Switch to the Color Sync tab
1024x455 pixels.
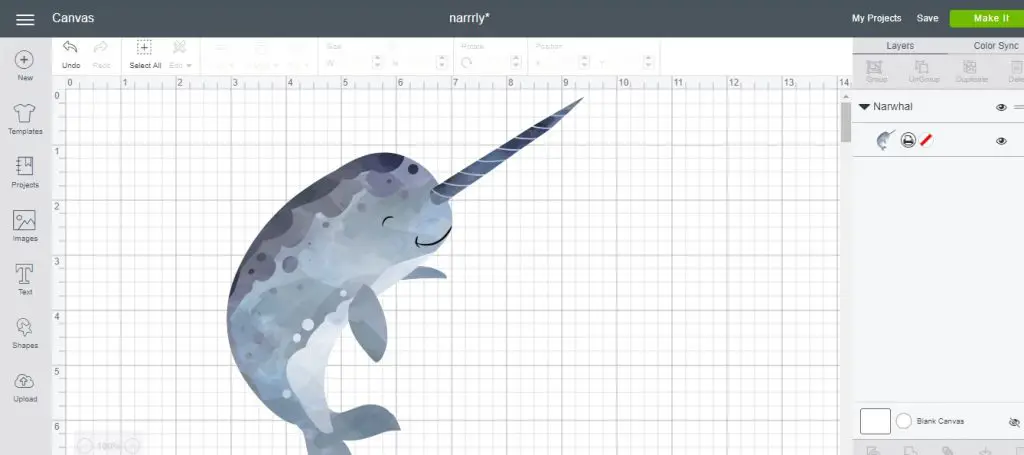tap(995, 46)
